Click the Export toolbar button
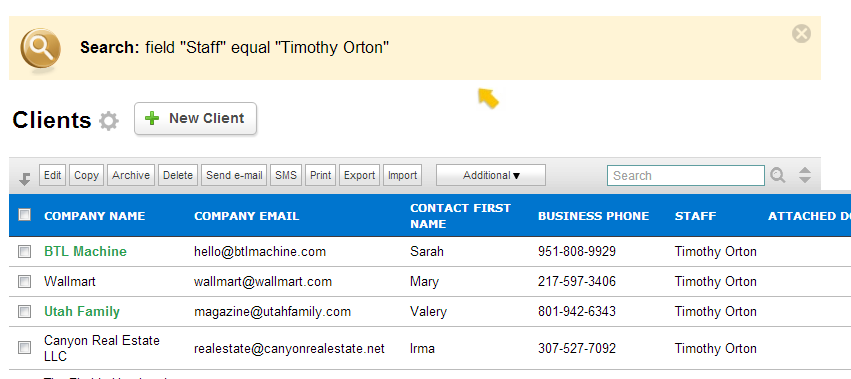 [x=359, y=175]
